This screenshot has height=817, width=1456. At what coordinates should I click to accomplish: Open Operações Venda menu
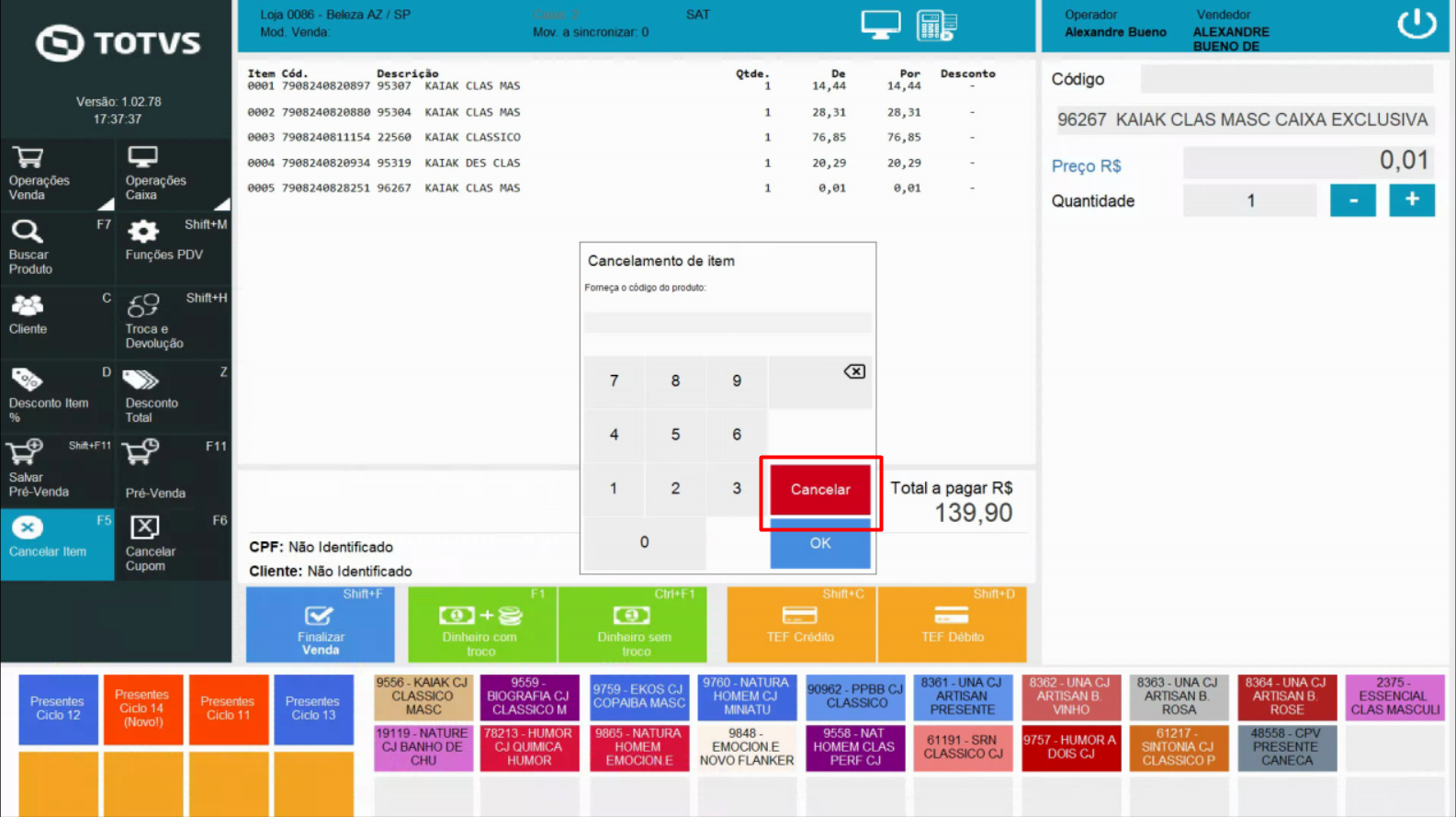(x=57, y=175)
